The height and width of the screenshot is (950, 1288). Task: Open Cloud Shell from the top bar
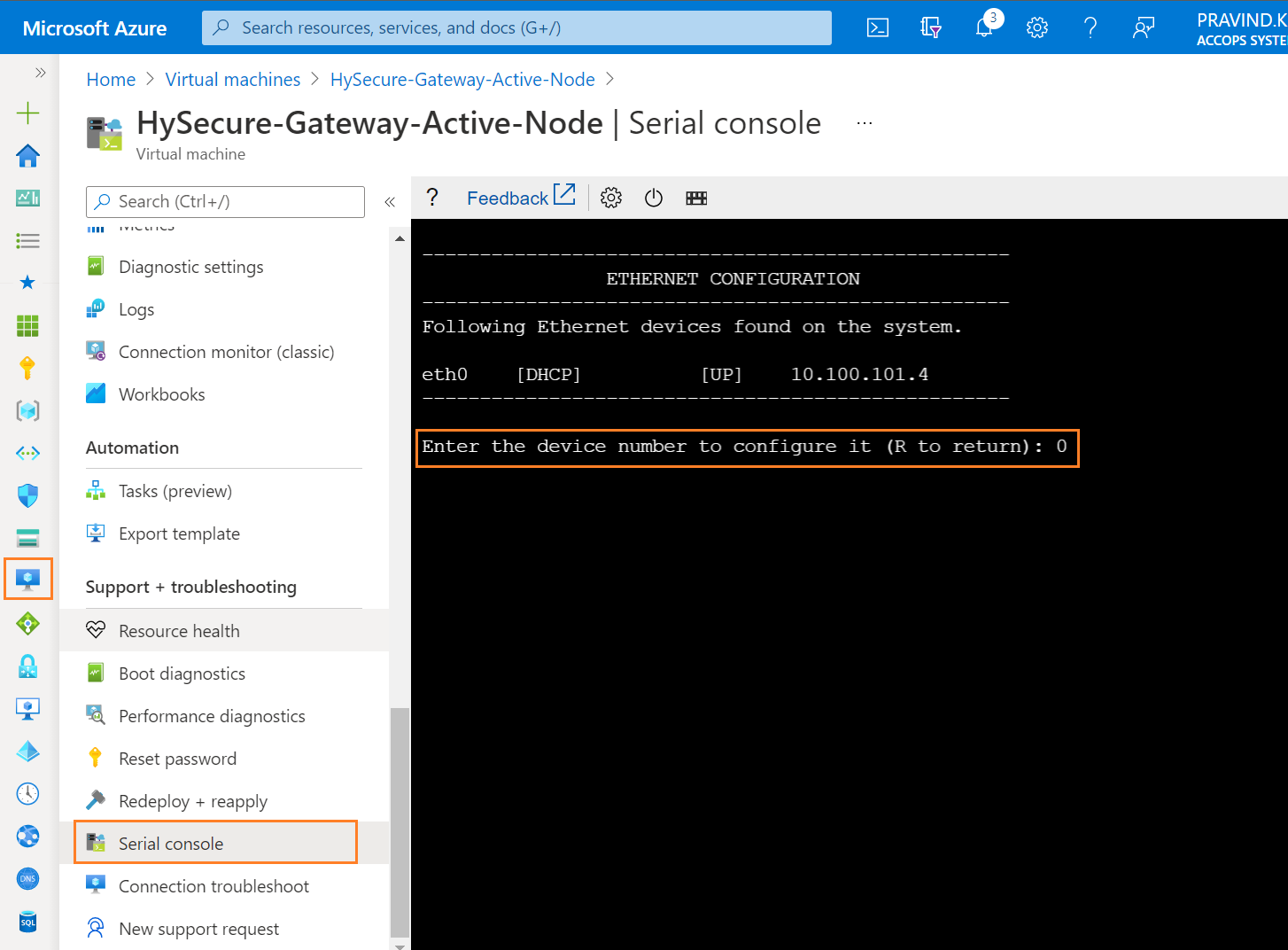877,27
